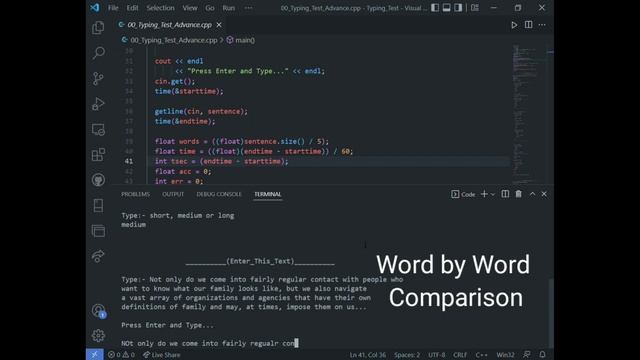This screenshot has height=360, width=640.
Task: Kill the terminal with trash icon
Action: (x=518, y=194)
